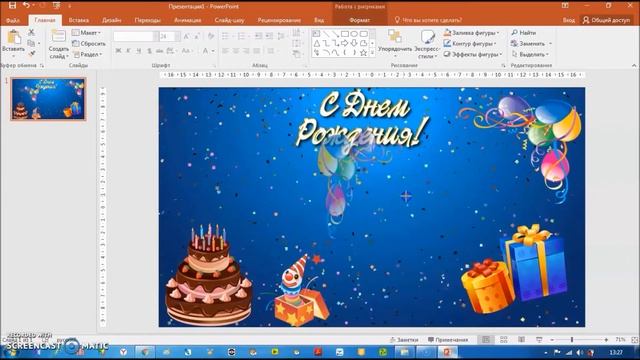
Task: Open Выделить select dropdown
Action: 530,54
